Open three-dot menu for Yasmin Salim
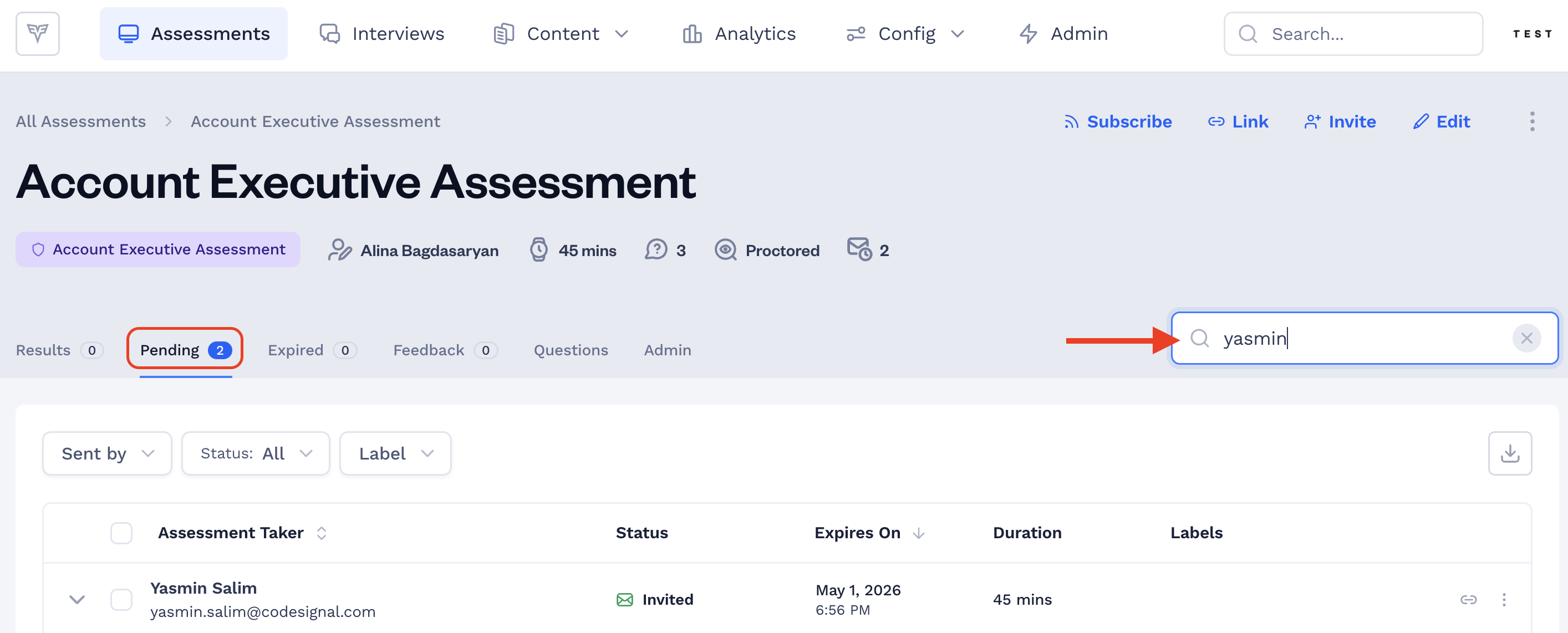Image resolution: width=1568 pixels, height=633 pixels. [x=1504, y=600]
